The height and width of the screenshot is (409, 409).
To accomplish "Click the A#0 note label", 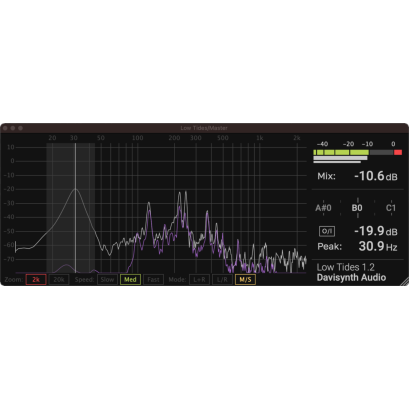I will pos(323,208).
